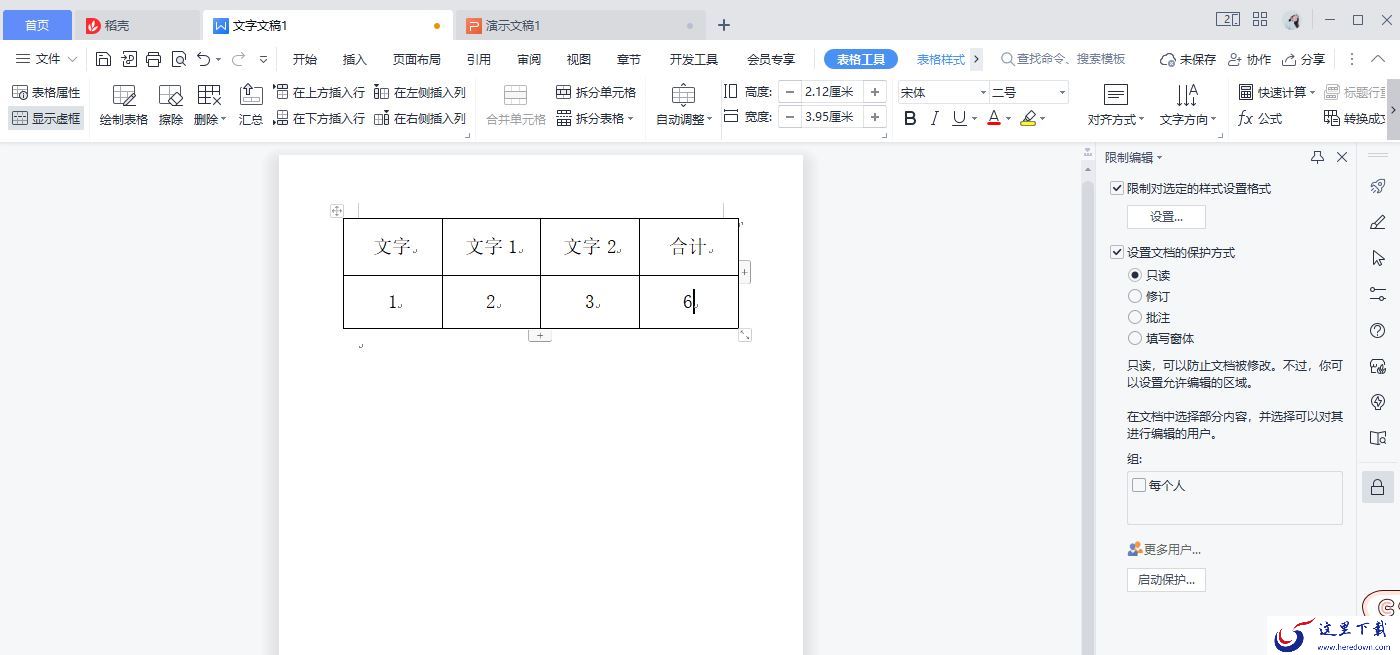
Task: Click the lock icon in right sidebar
Action: coord(1378,487)
